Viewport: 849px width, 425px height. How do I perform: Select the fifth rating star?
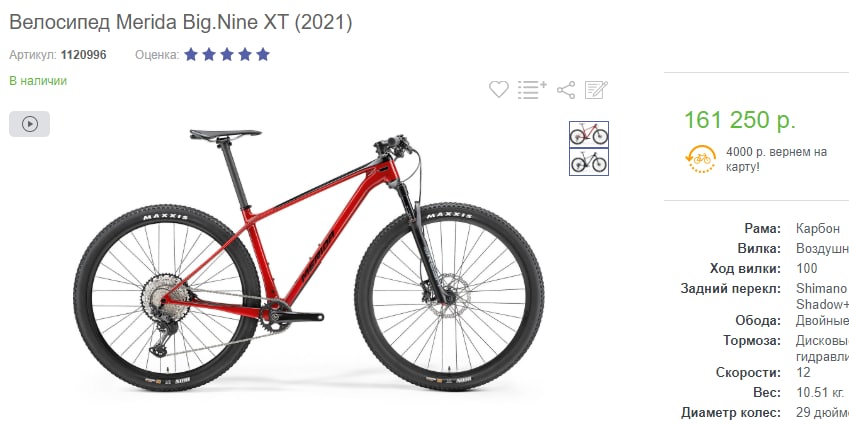point(263,54)
